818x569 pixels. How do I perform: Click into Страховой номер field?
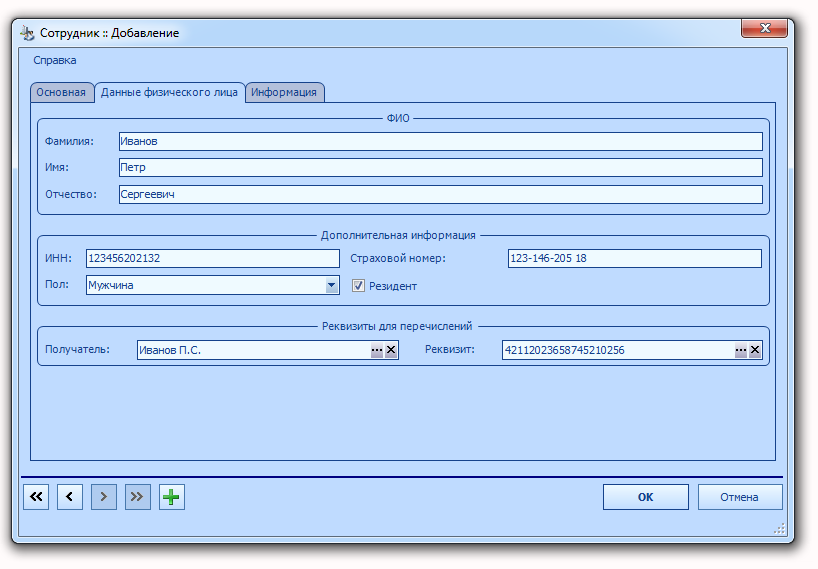click(x=635, y=258)
